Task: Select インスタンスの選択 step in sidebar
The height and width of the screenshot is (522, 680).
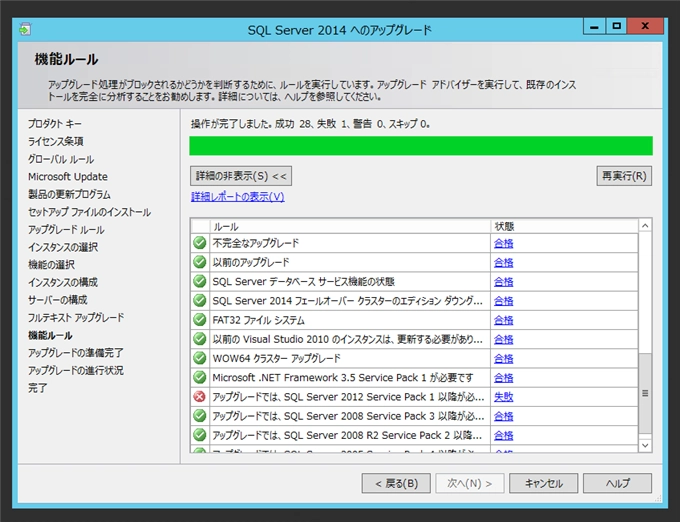Action: point(63,247)
